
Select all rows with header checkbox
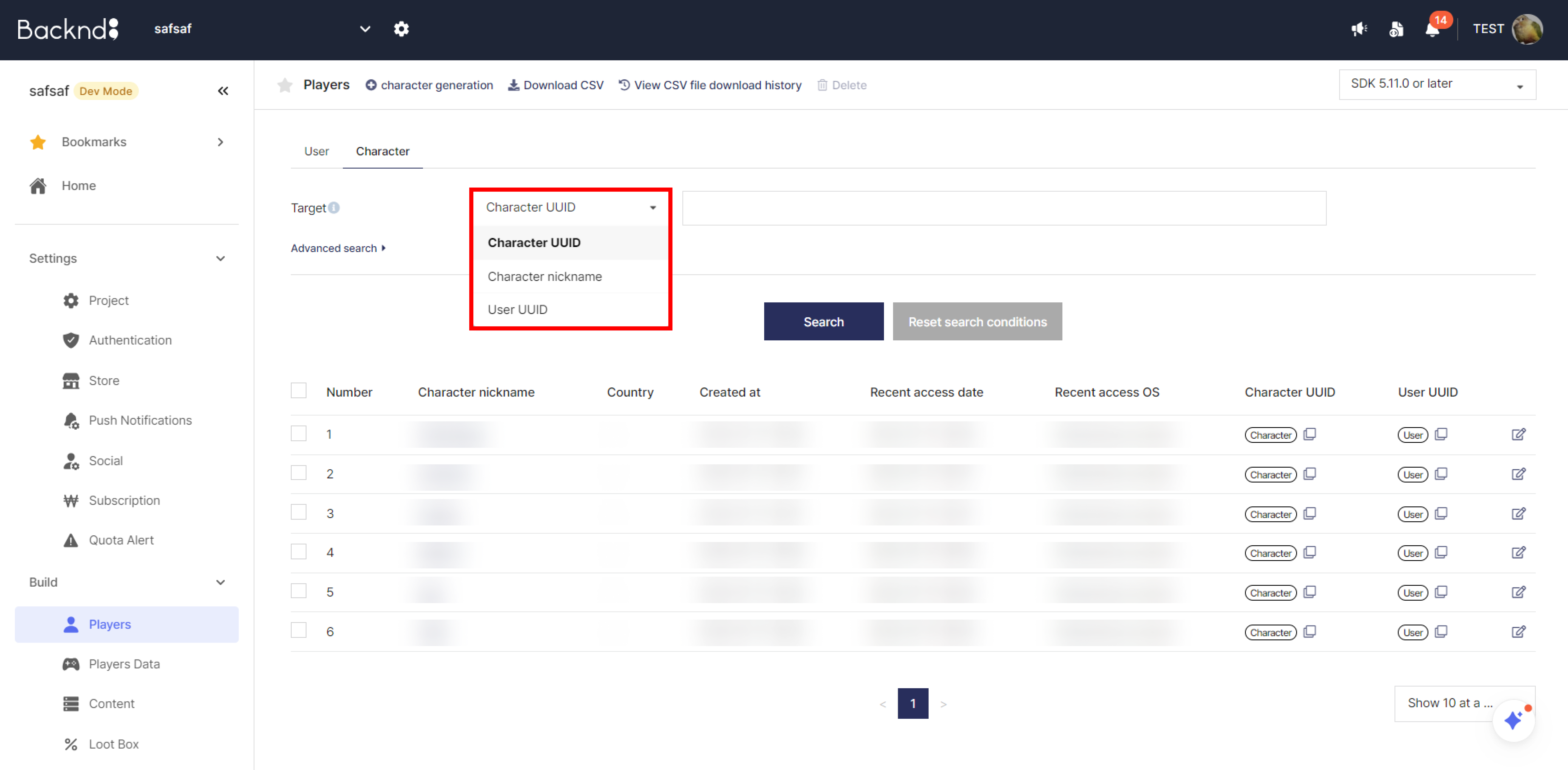pos(298,390)
